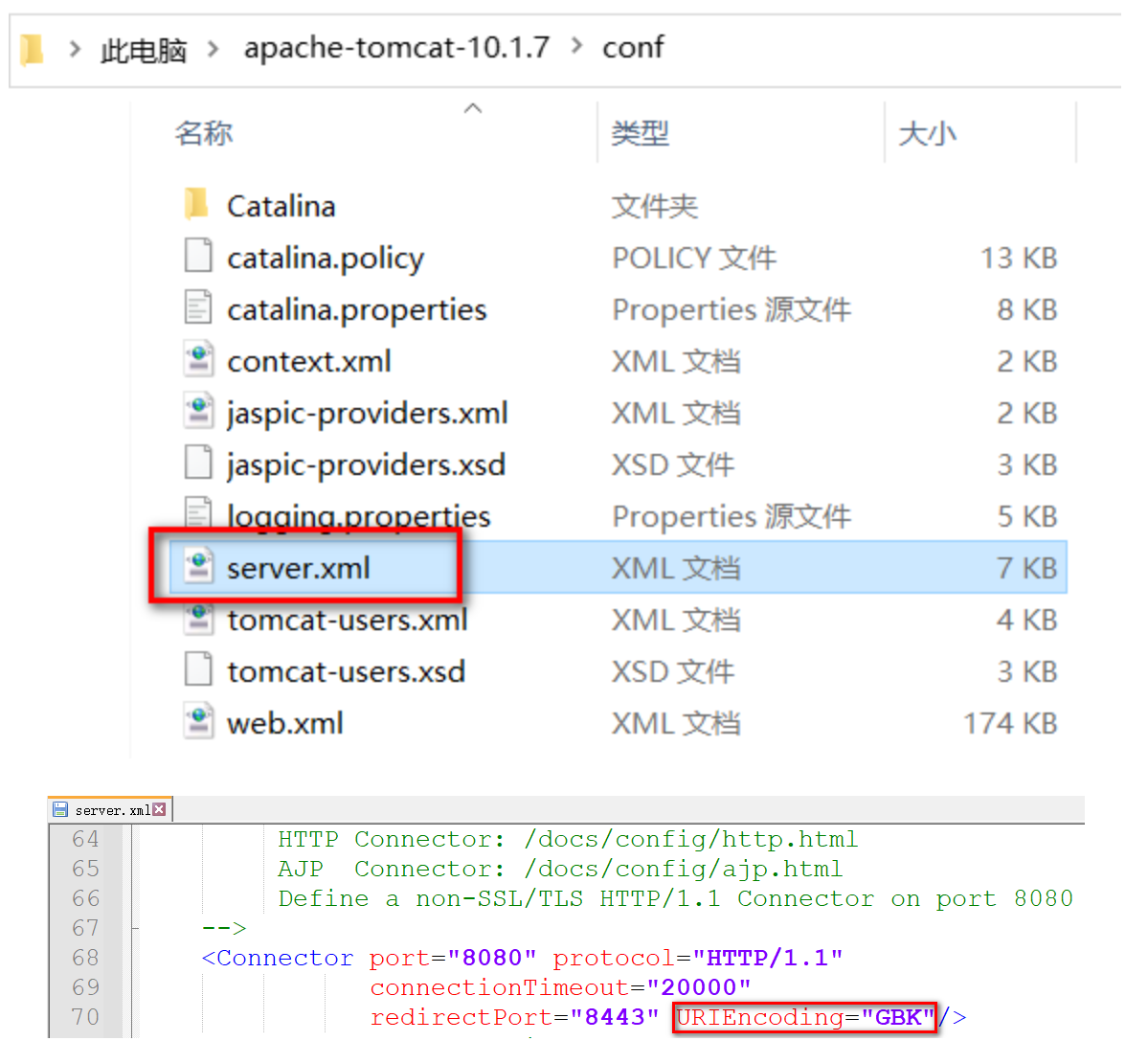Select the server.xml file name
1148x1041 pixels.
[299, 569]
